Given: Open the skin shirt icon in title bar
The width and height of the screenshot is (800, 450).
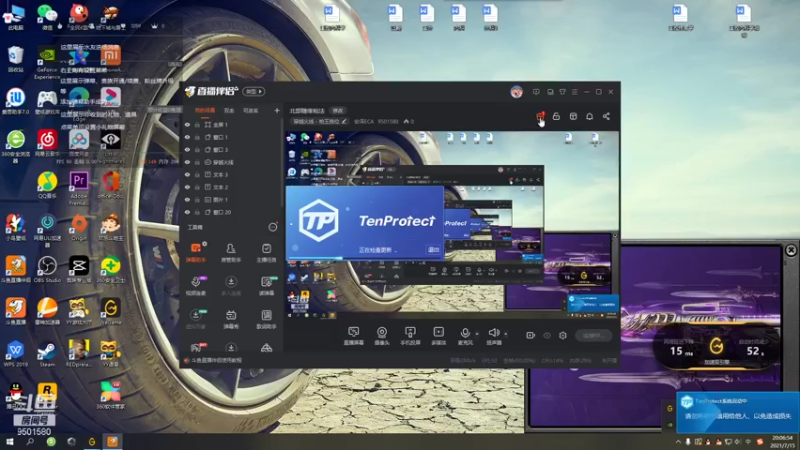Looking at the screenshot, I should point(562,92).
